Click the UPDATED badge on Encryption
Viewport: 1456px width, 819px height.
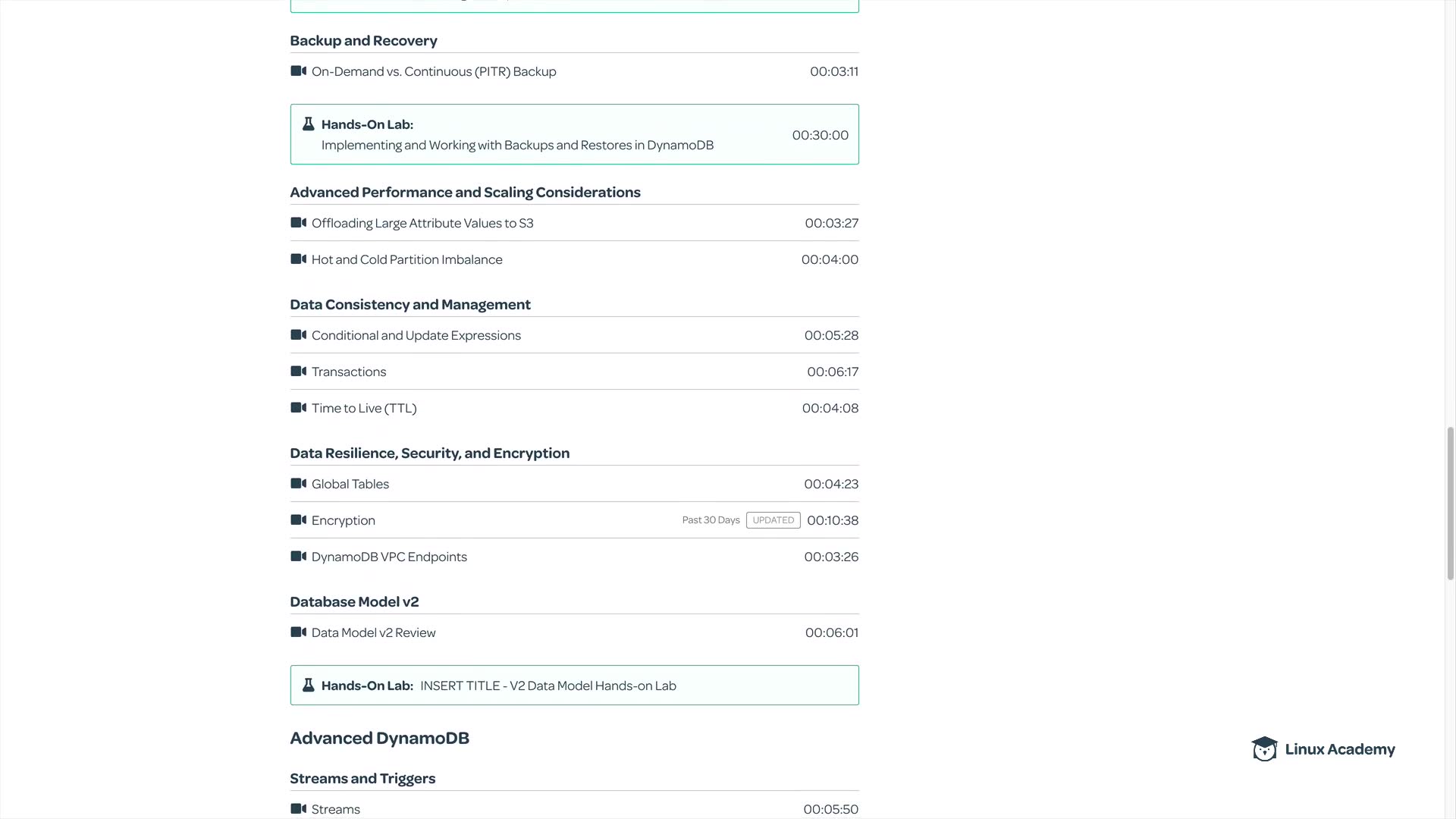(773, 520)
